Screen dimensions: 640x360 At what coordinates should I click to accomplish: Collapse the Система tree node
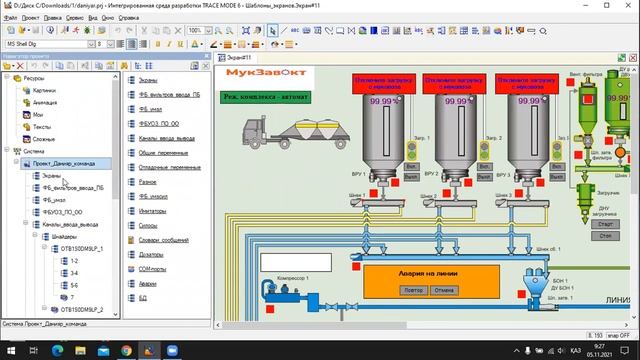pos(7,150)
